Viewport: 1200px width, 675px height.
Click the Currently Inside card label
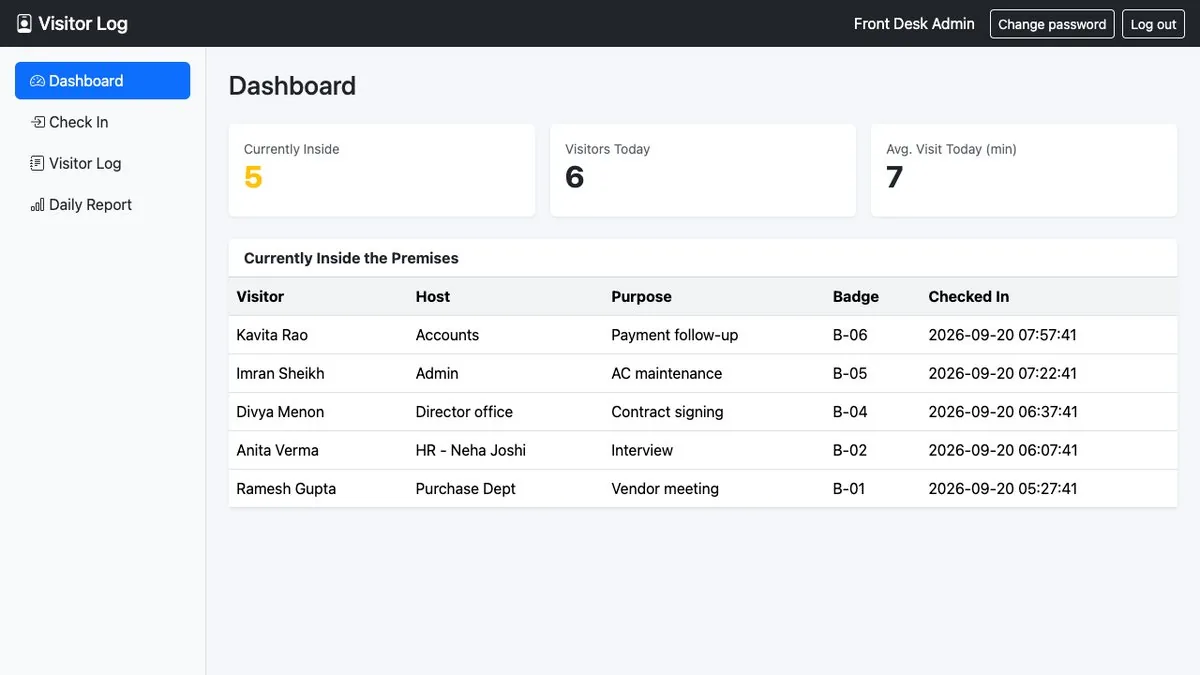291,149
